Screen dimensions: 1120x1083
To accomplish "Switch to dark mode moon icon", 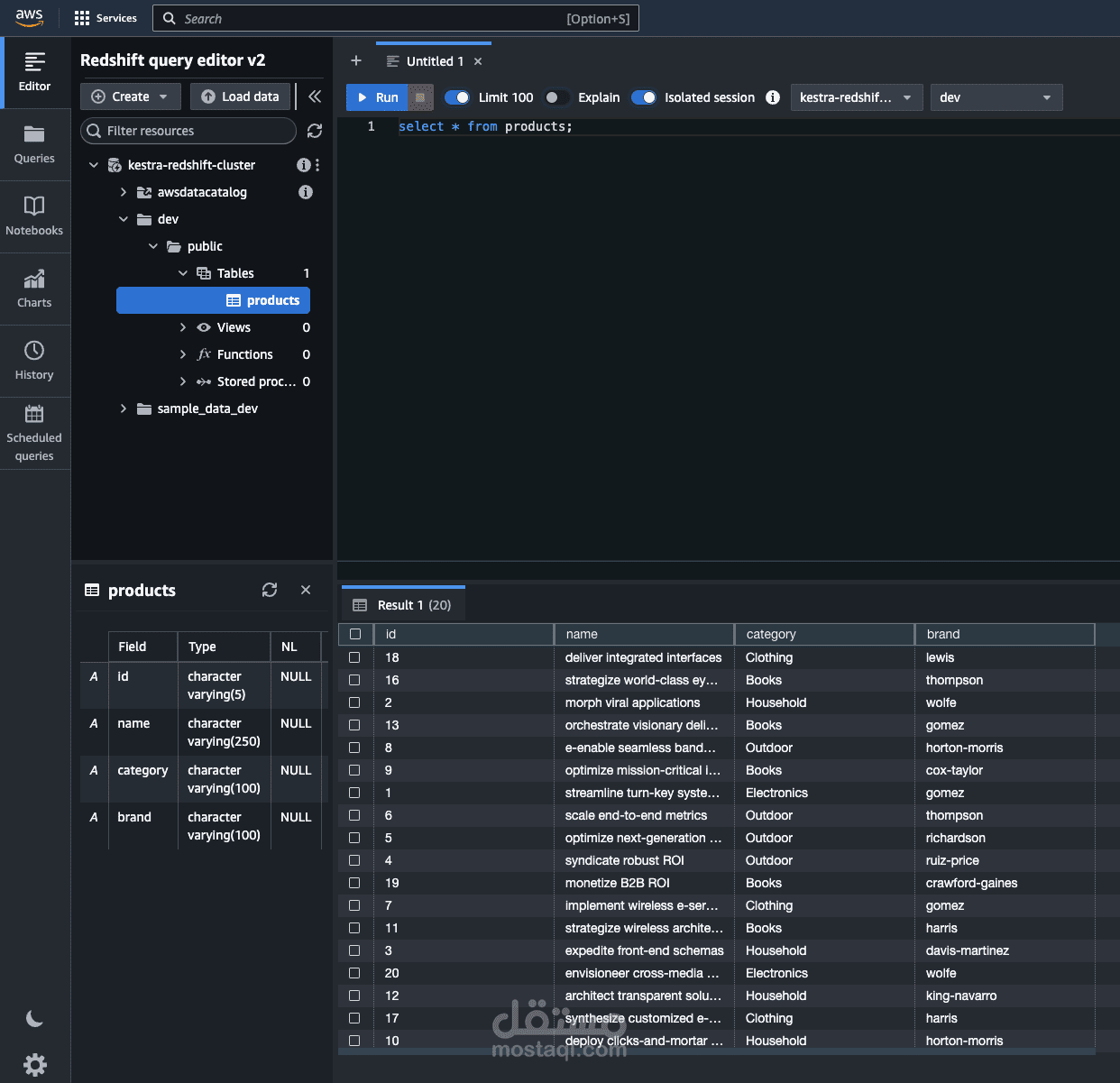I will click(34, 1019).
